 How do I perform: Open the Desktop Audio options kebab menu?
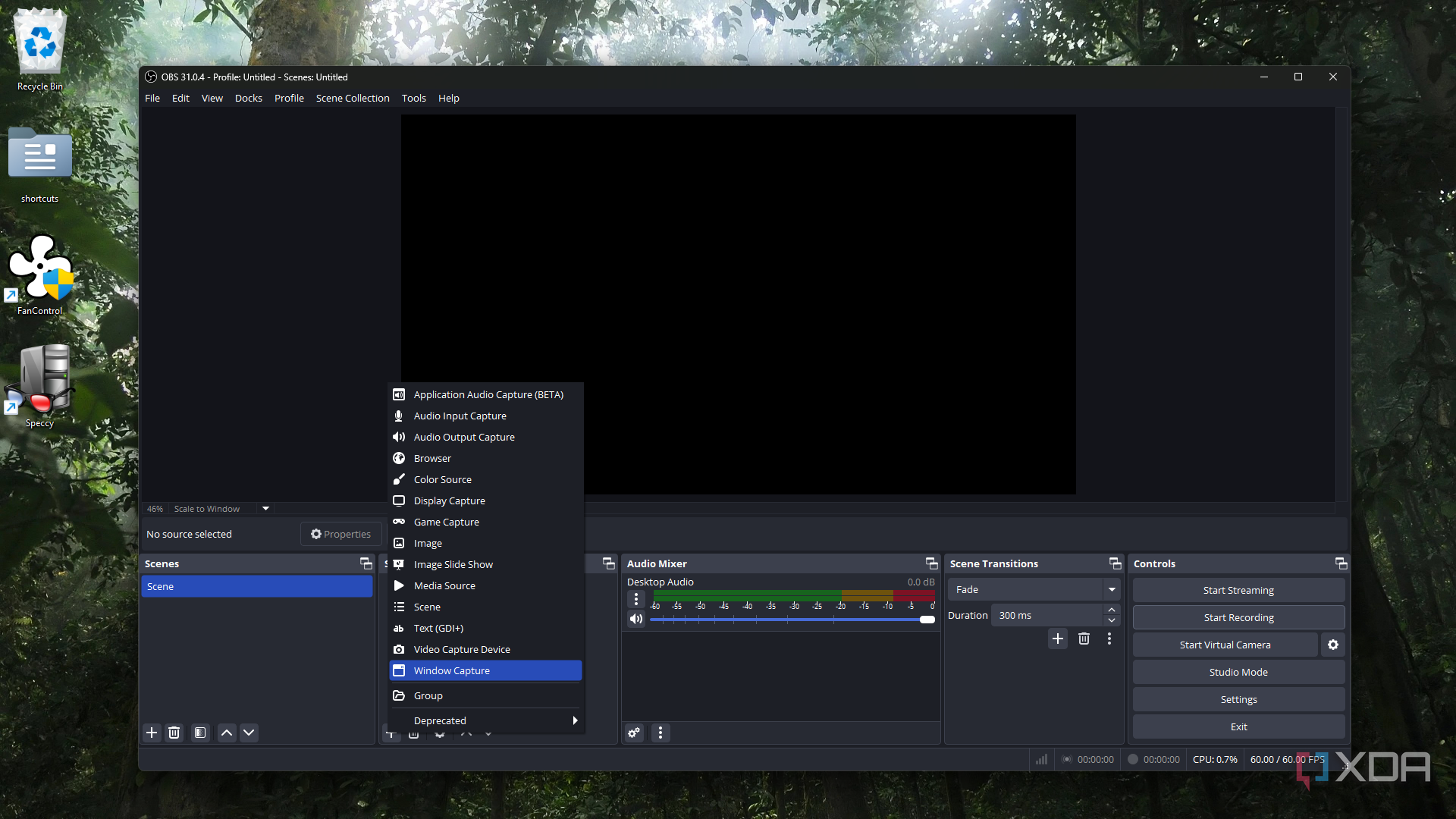point(635,598)
